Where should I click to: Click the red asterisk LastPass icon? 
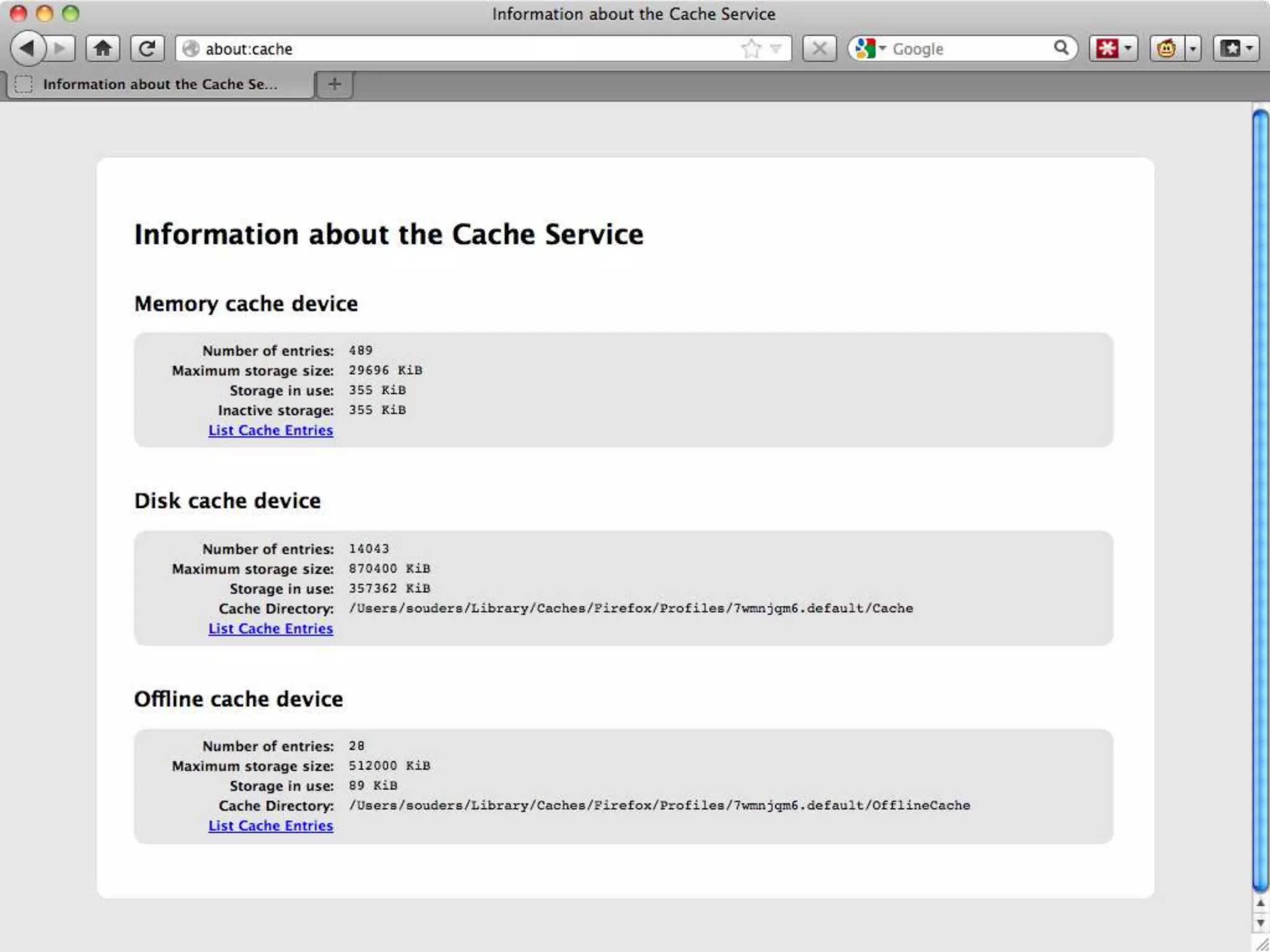[x=1107, y=48]
